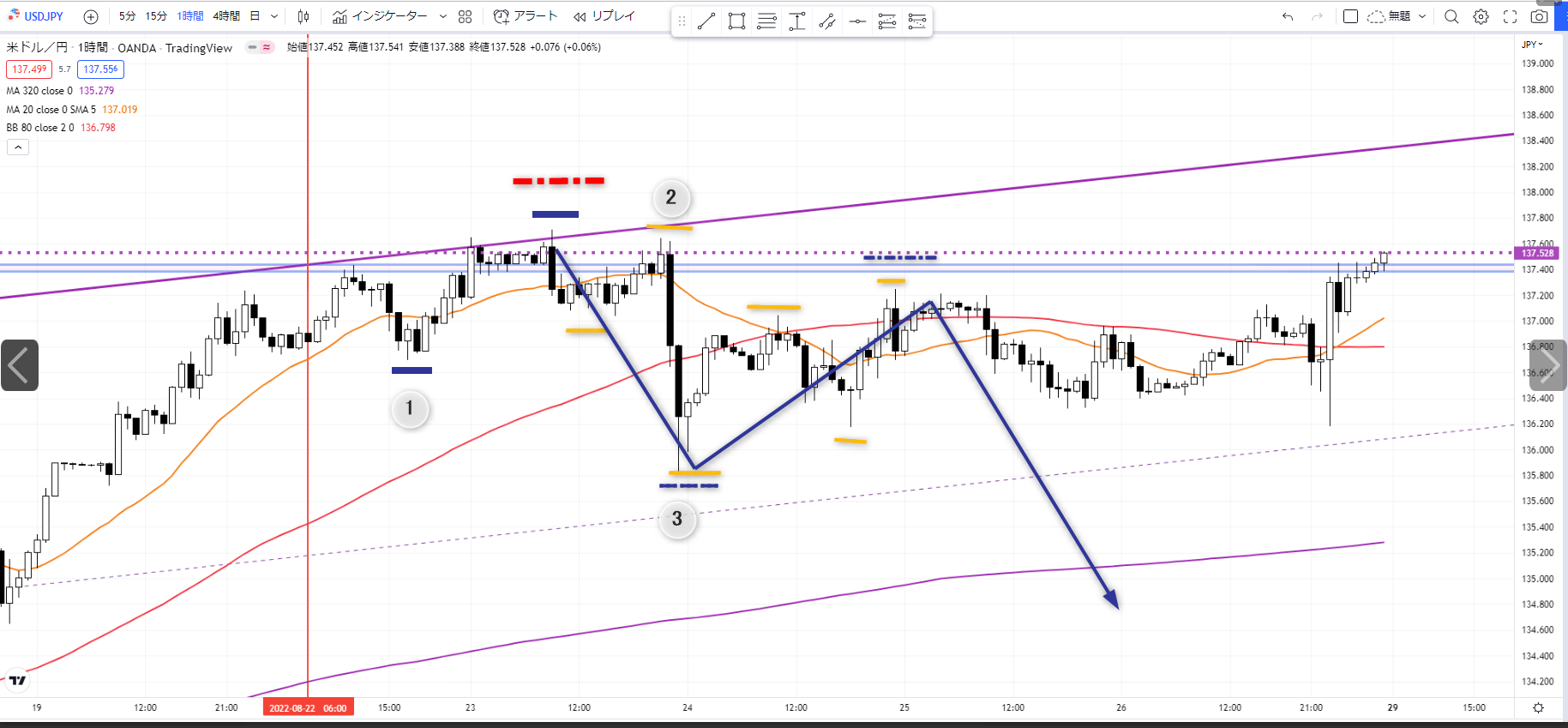Viewport: 1568px width, 728px height.
Task: Switch to the 4時間 timeframe
Action: [226, 16]
